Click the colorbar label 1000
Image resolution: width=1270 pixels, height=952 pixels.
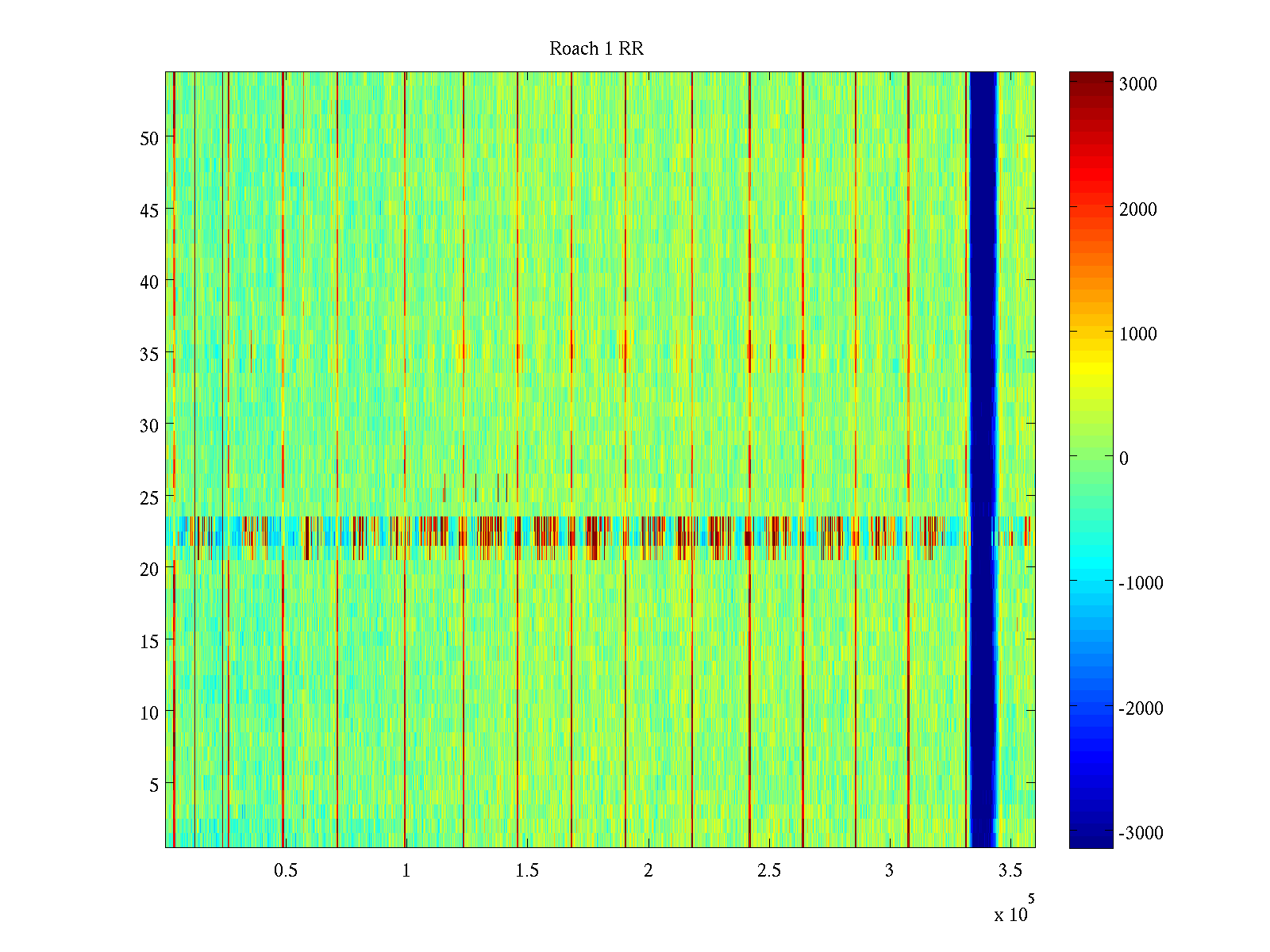1137,334
